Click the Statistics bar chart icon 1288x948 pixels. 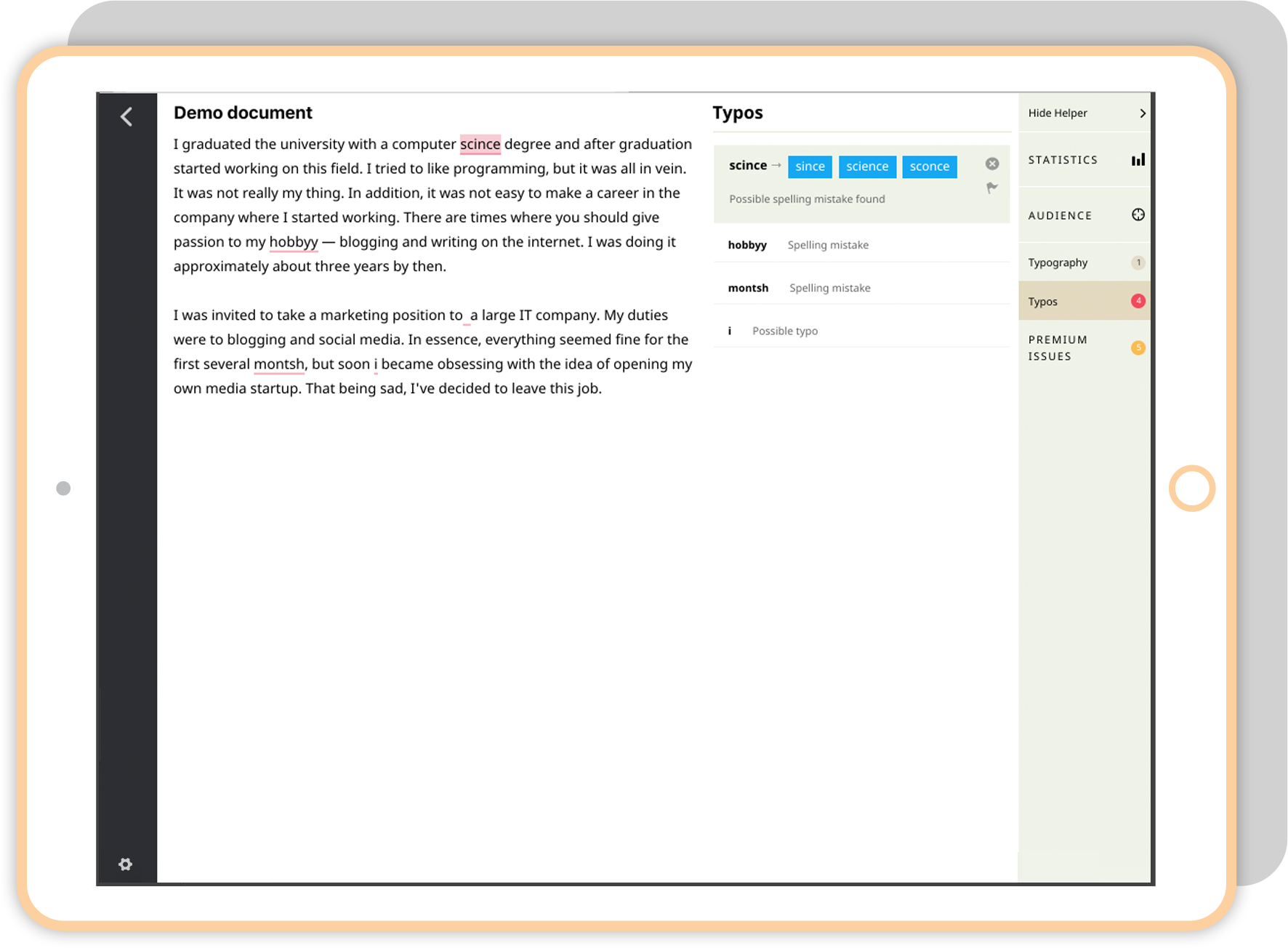tap(1138, 160)
